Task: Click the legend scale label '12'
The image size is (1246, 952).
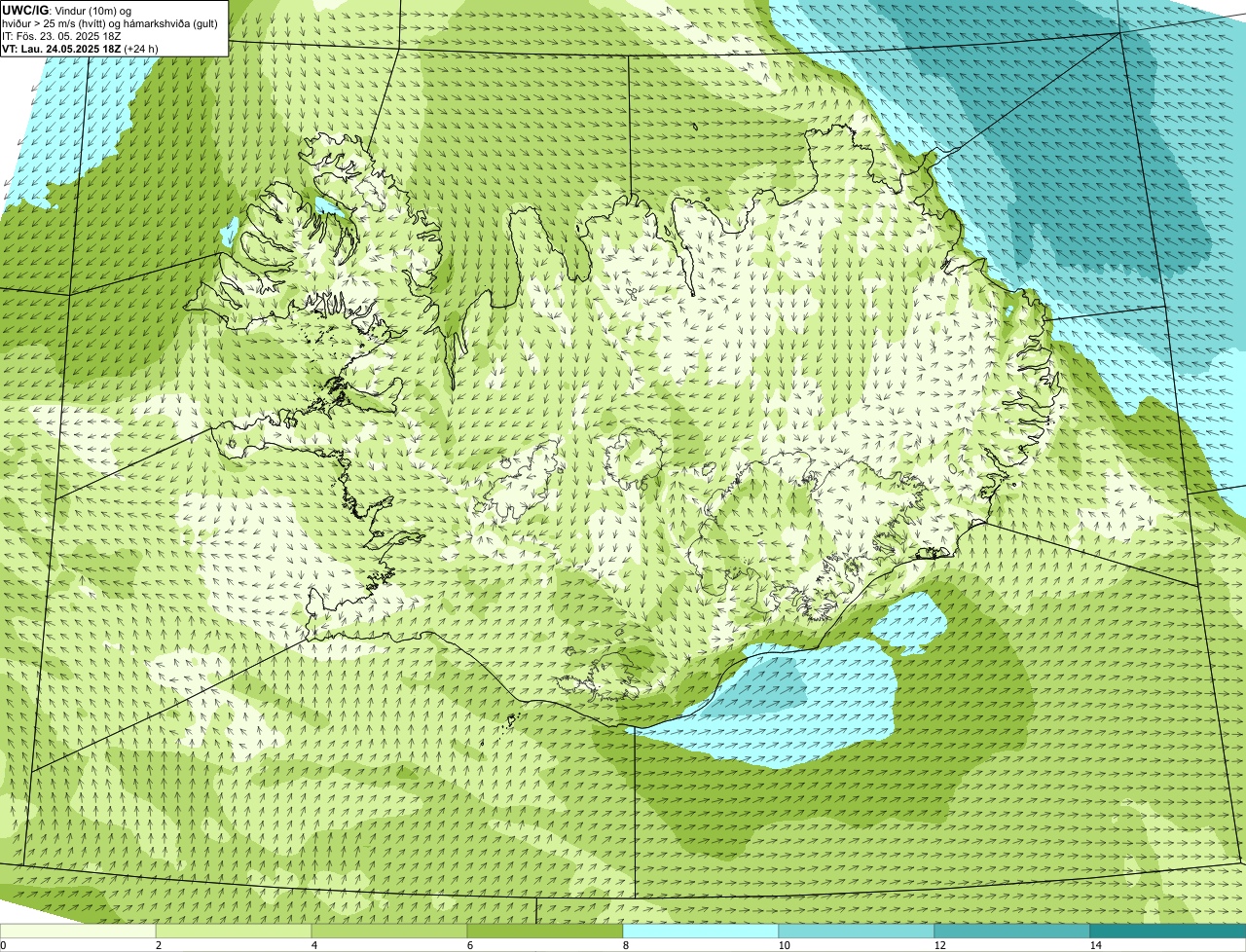Action: [x=939, y=945]
